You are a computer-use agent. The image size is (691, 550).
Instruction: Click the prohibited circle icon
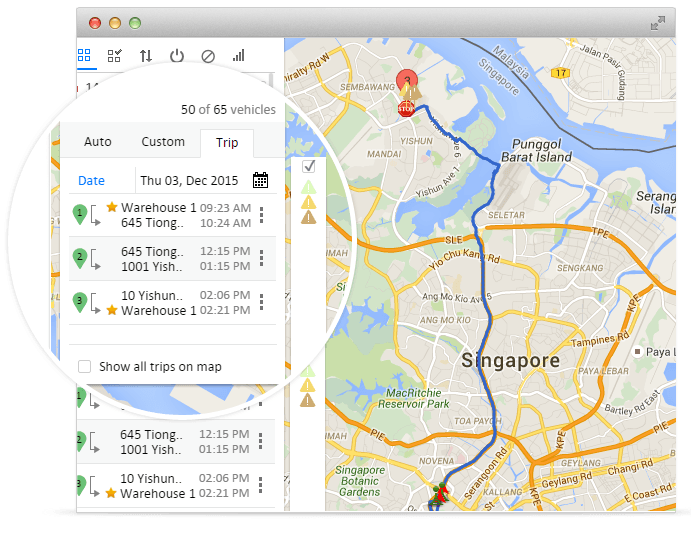click(x=208, y=56)
